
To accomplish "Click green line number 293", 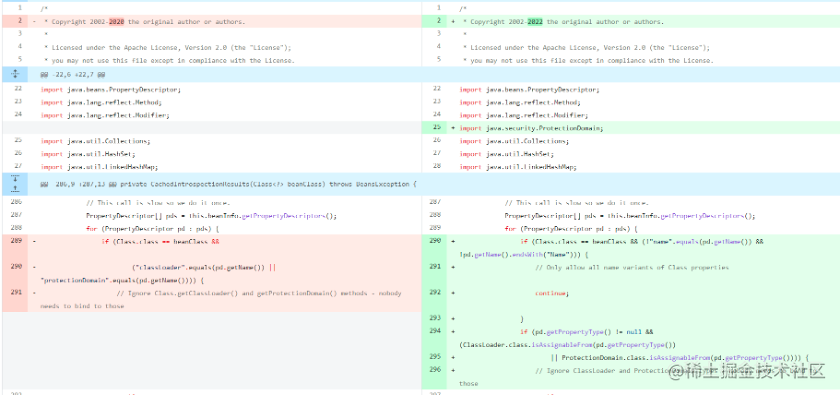I will pos(436,318).
